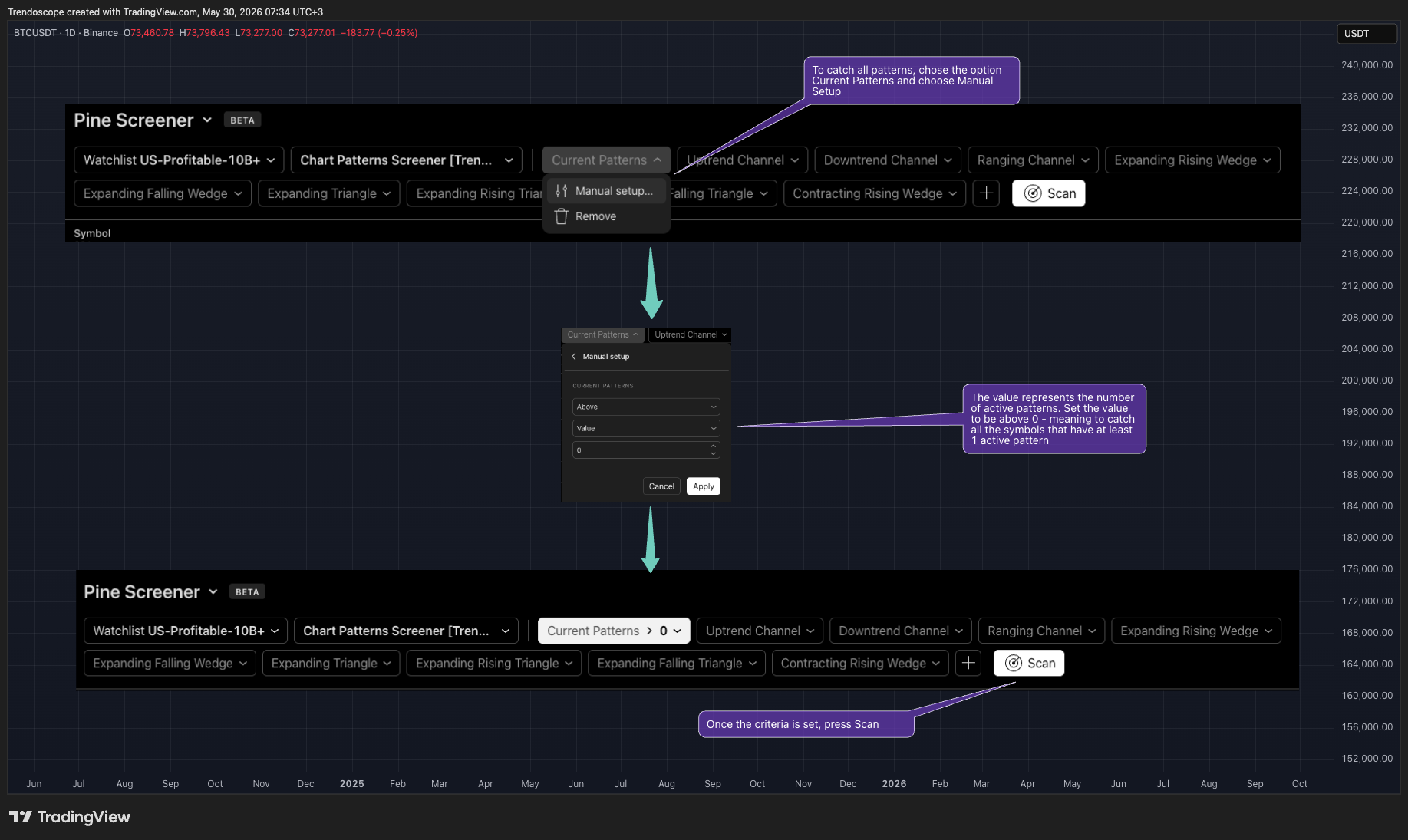Open Ranging Channel filter in the panel with the Symbol header

coord(1033,160)
